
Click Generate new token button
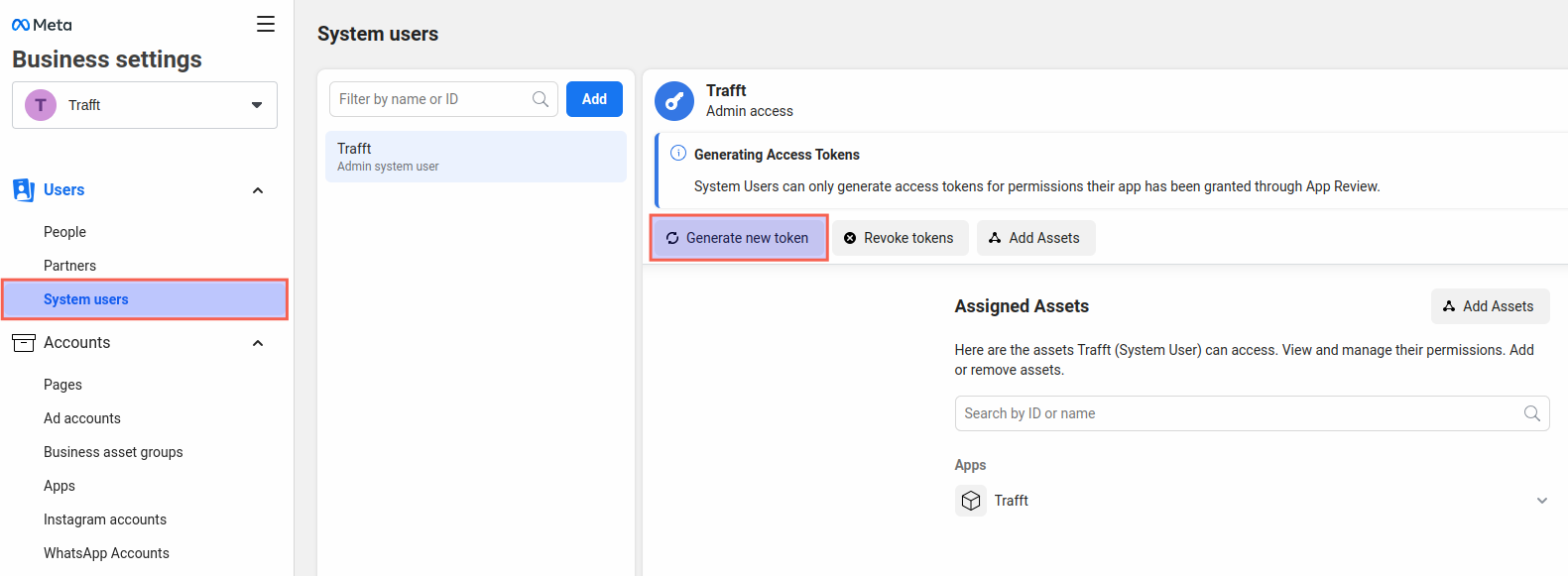pos(738,238)
